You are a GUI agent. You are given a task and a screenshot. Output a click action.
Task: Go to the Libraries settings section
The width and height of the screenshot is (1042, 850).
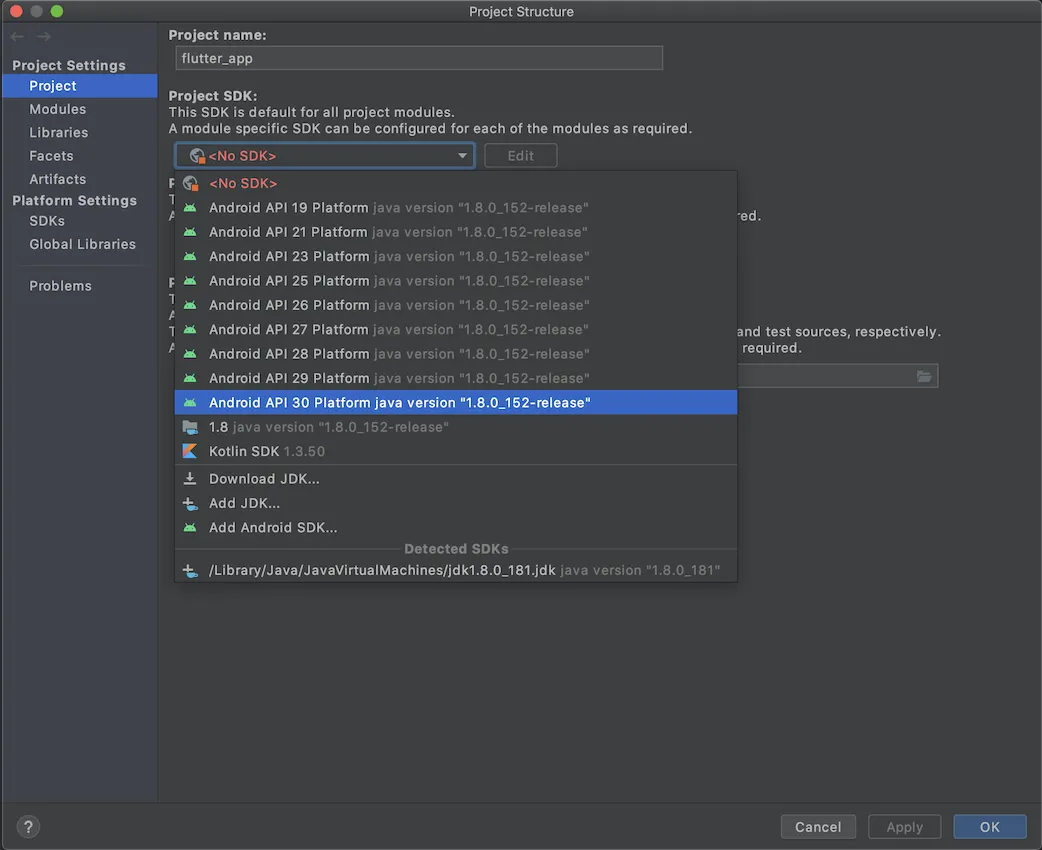(59, 132)
